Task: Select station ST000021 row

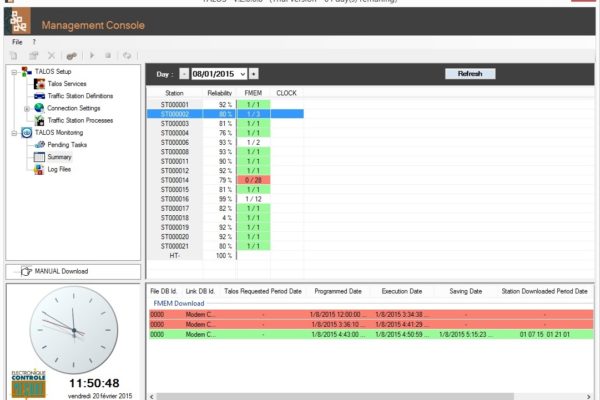Action: click(x=225, y=246)
